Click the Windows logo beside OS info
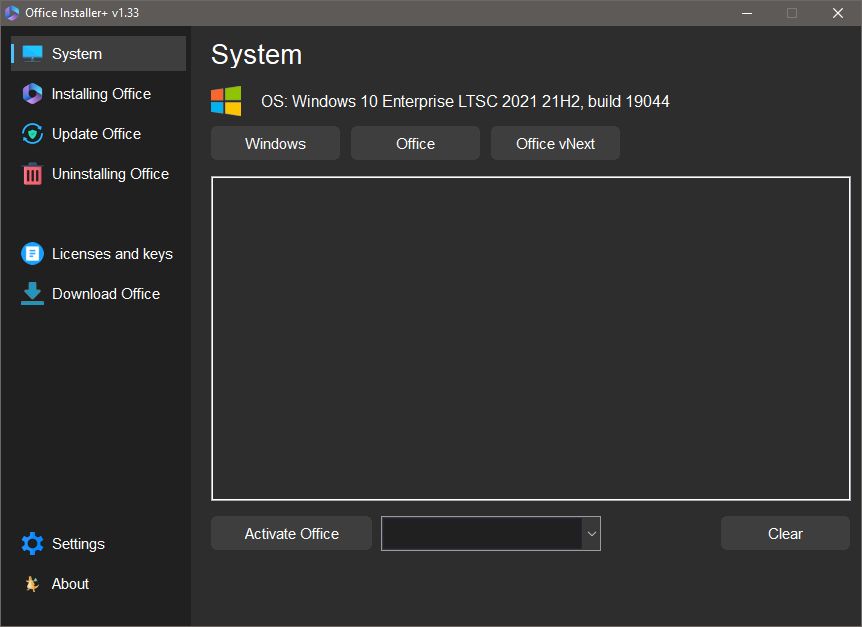This screenshot has height=627, width=862. 226,101
